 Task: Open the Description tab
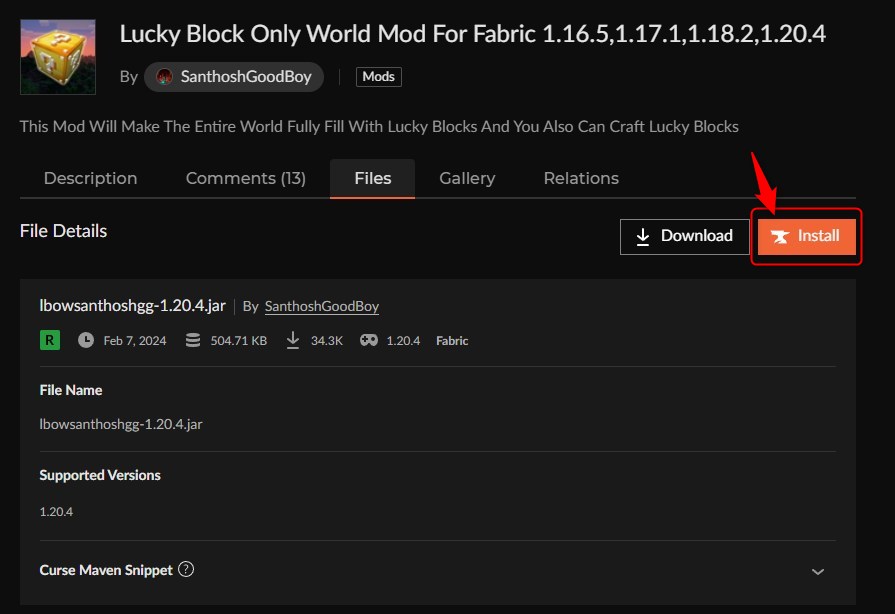90,178
